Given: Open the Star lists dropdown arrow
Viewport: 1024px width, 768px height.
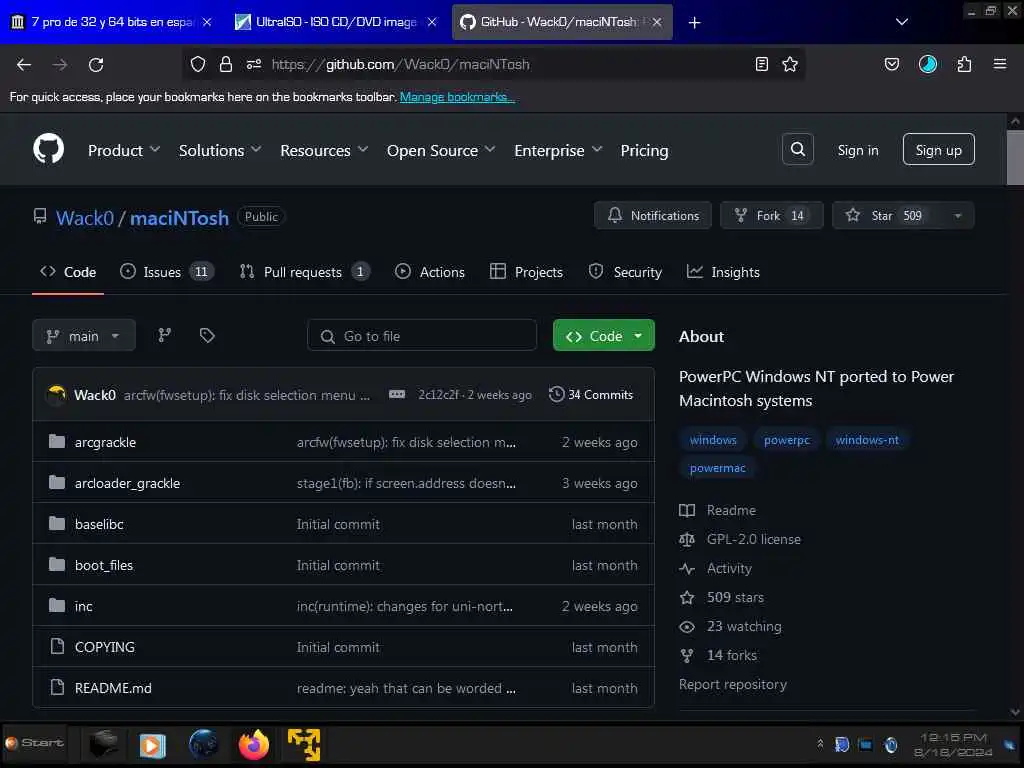Looking at the screenshot, I should click(957, 216).
